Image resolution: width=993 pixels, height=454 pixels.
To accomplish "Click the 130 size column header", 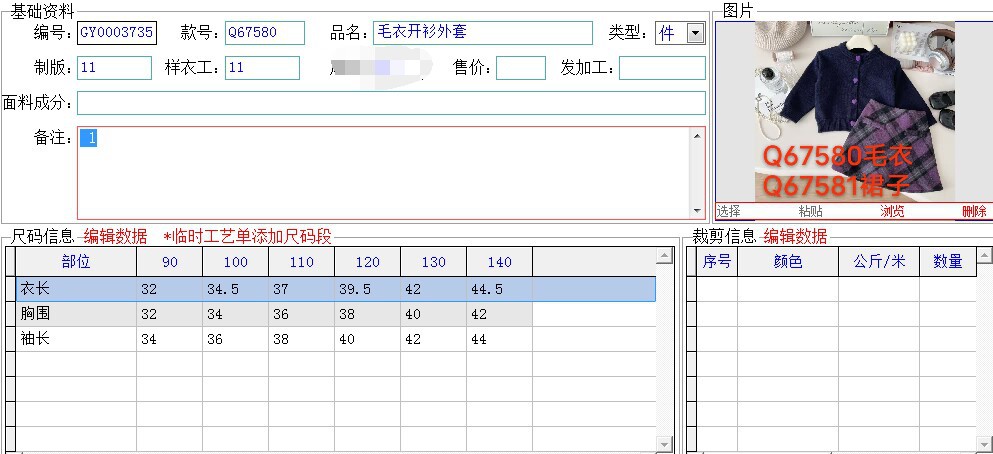I will coord(433,262).
